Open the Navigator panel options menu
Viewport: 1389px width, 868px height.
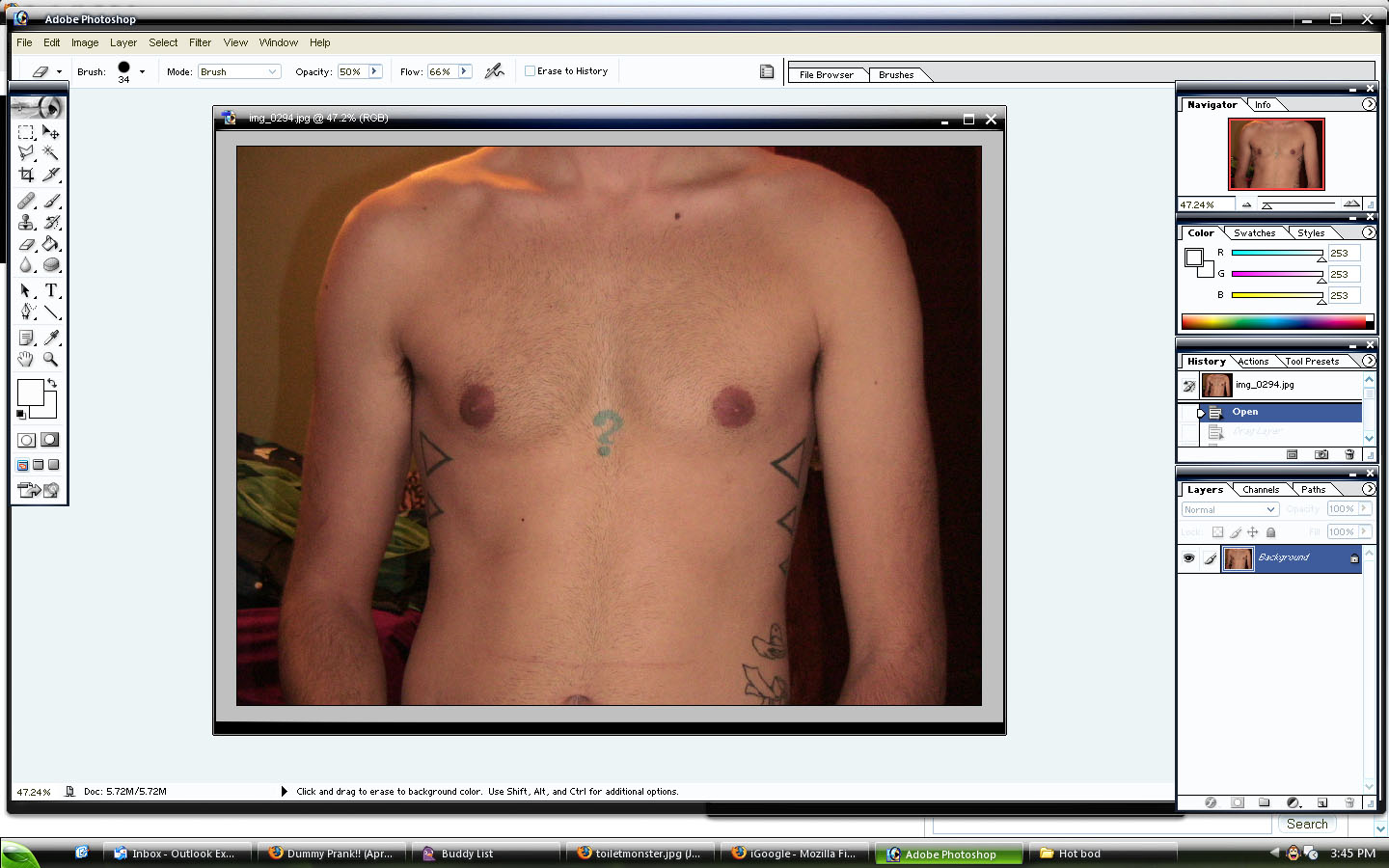tap(1369, 104)
